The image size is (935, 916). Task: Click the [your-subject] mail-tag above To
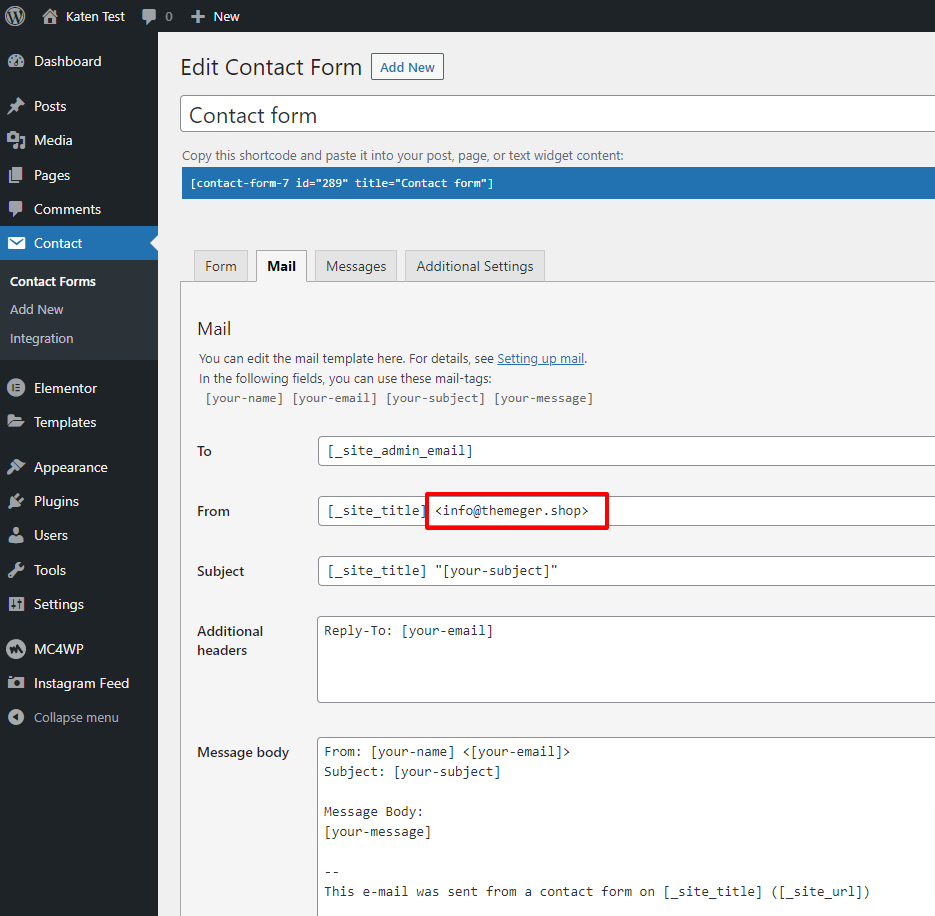(x=435, y=398)
